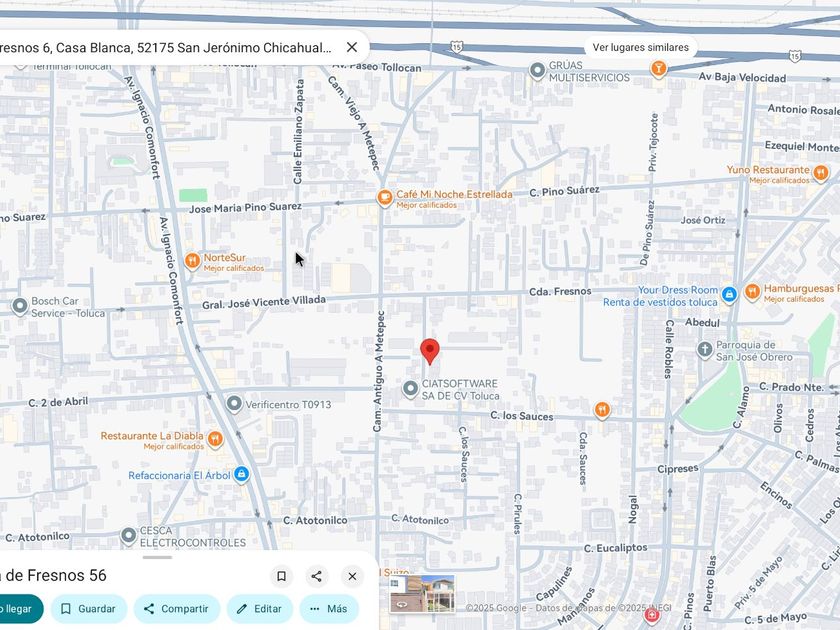Click the Bosch Car Service pin icon
The width and height of the screenshot is (840, 630).
point(20,306)
